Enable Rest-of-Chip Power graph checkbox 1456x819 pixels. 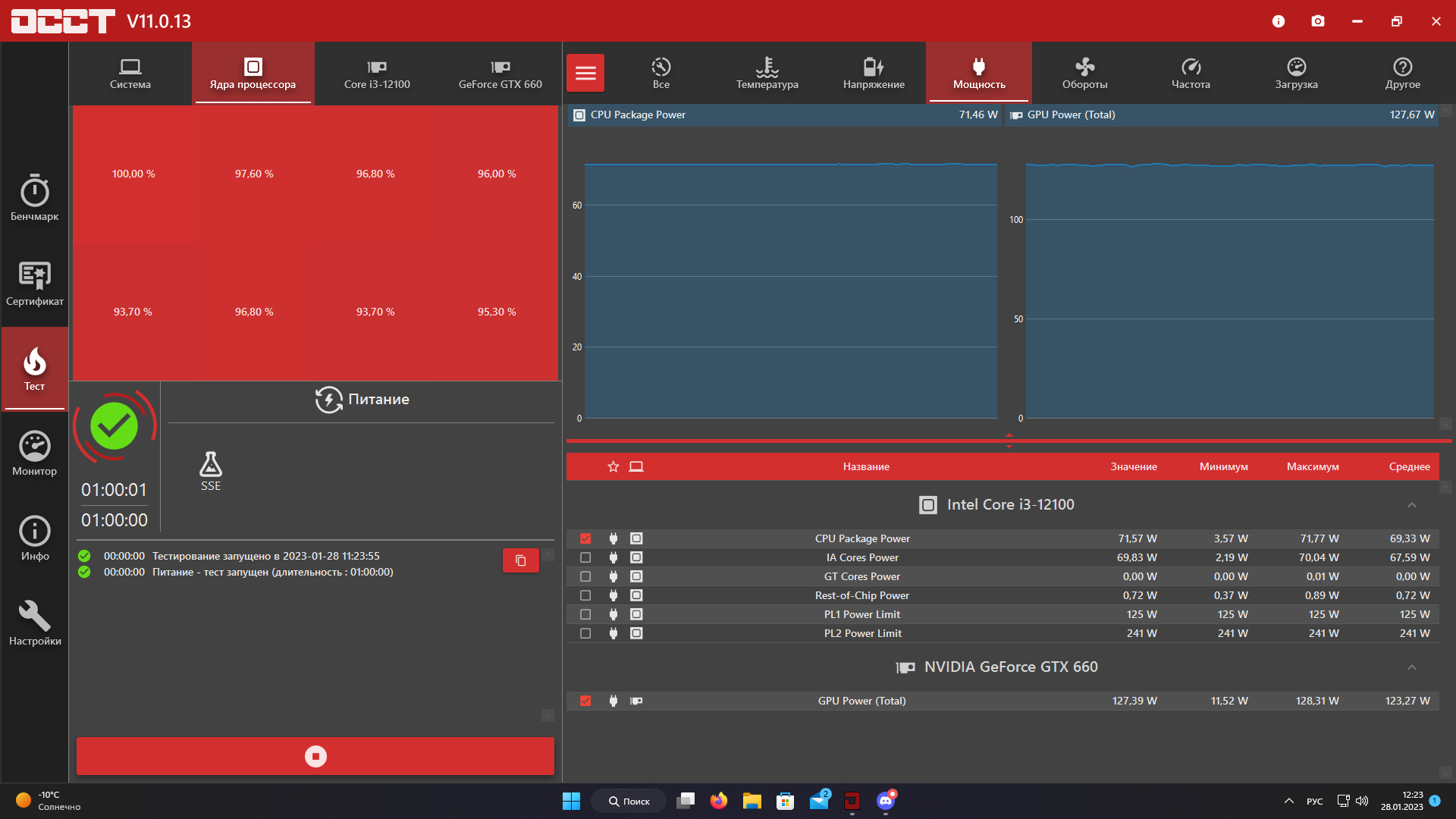click(585, 595)
